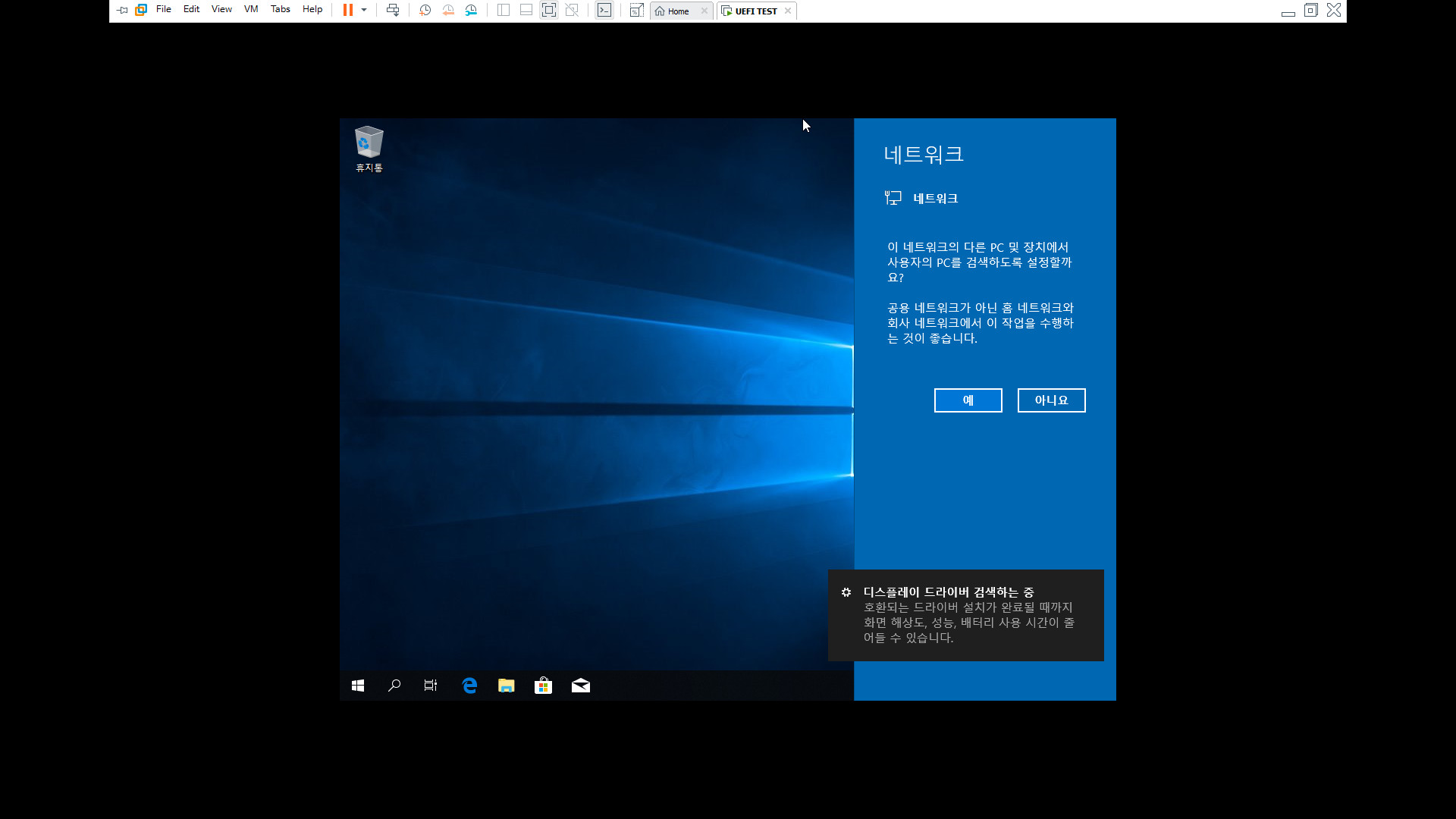
Task: Click 예 button to enable network discovery
Action: (967, 400)
